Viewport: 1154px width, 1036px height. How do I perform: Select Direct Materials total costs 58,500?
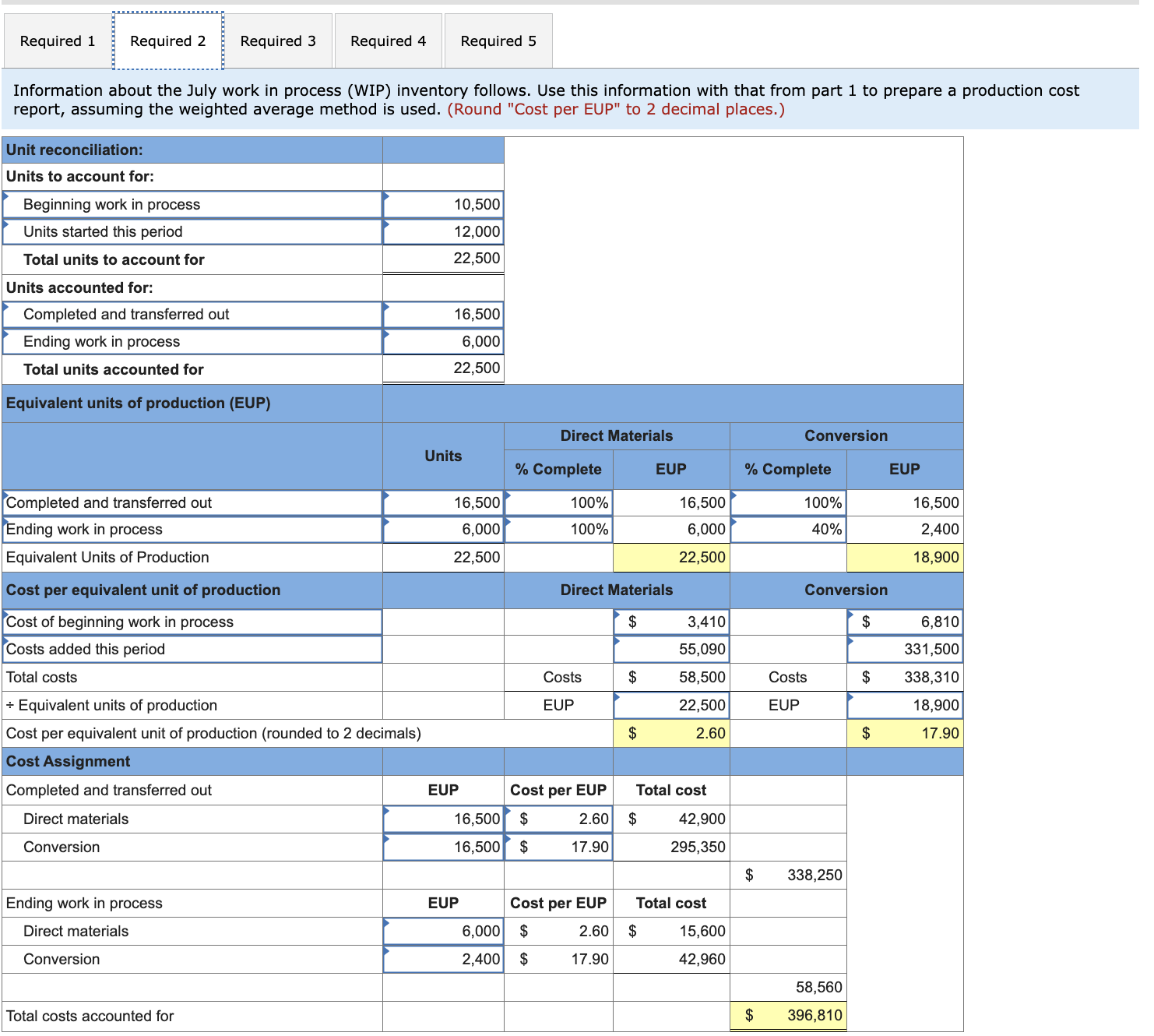[x=671, y=677]
